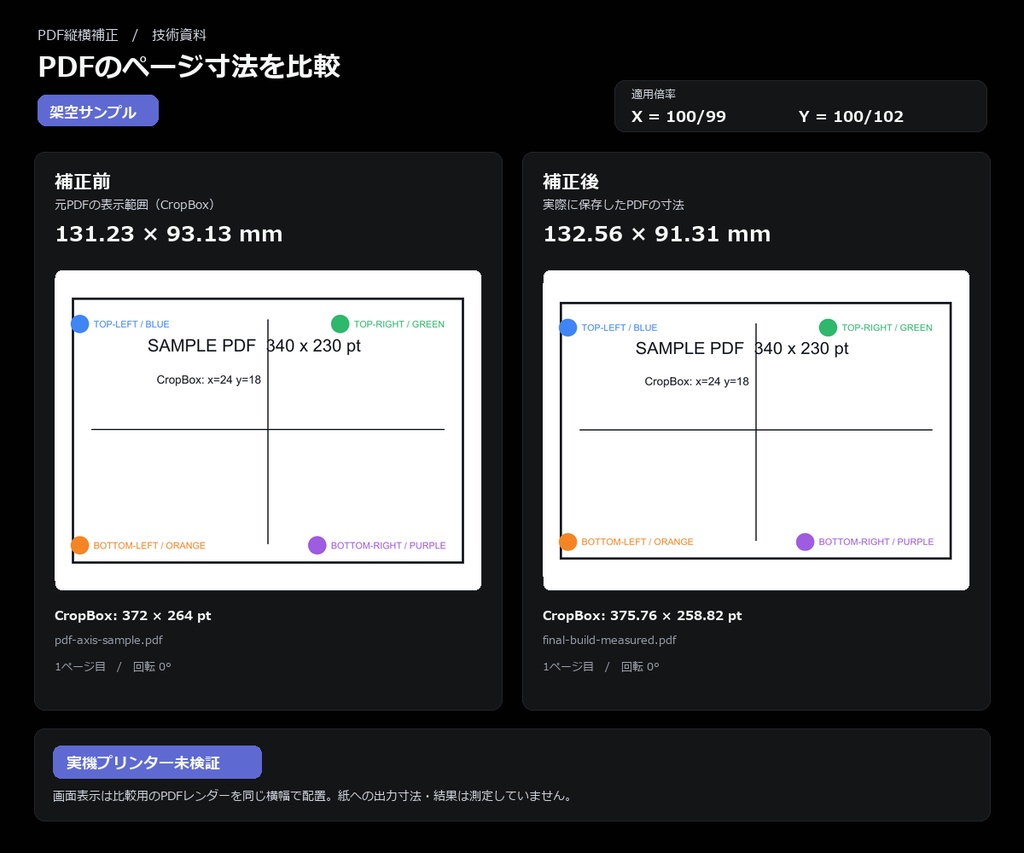Click the final-build-measured.pdf file name
Screen dimensions: 1024x853
[x=609, y=640]
